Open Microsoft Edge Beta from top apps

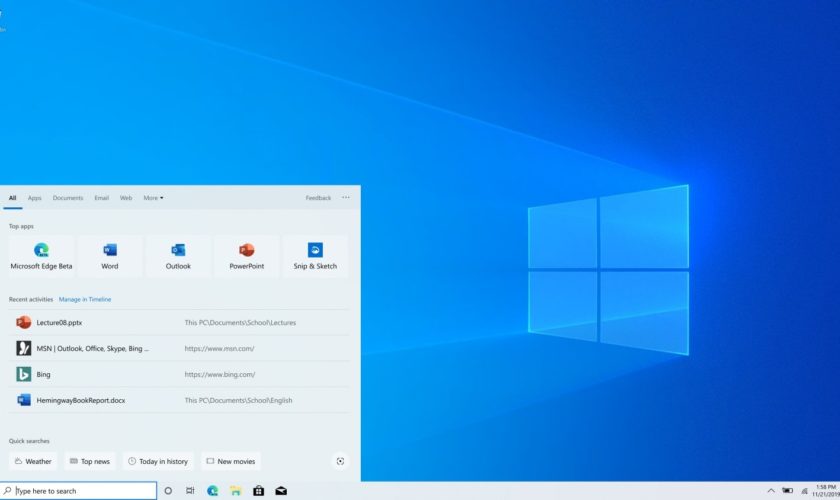(x=41, y=255)
